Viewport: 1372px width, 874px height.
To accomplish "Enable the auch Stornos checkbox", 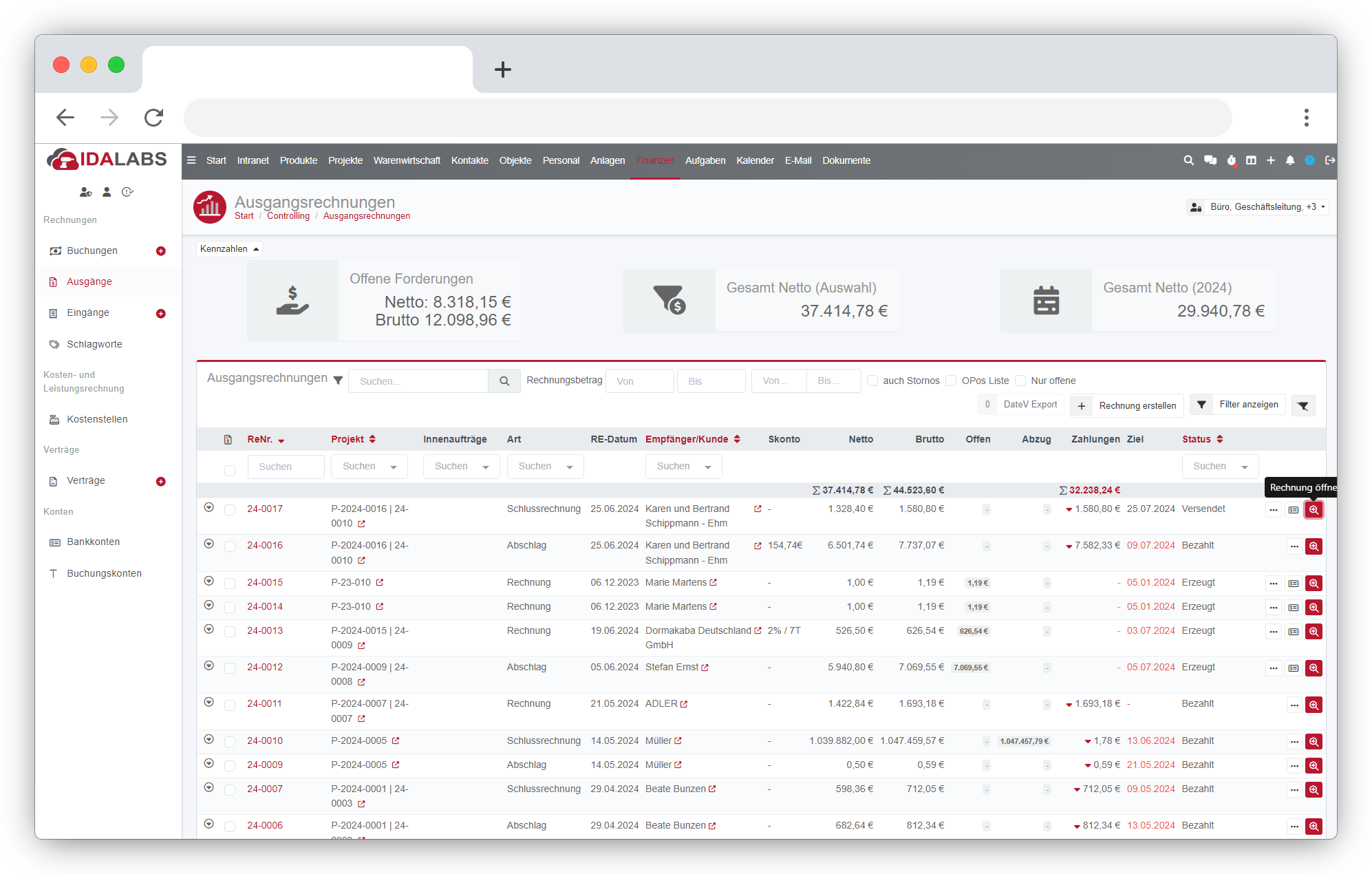I will click(872, 381).
